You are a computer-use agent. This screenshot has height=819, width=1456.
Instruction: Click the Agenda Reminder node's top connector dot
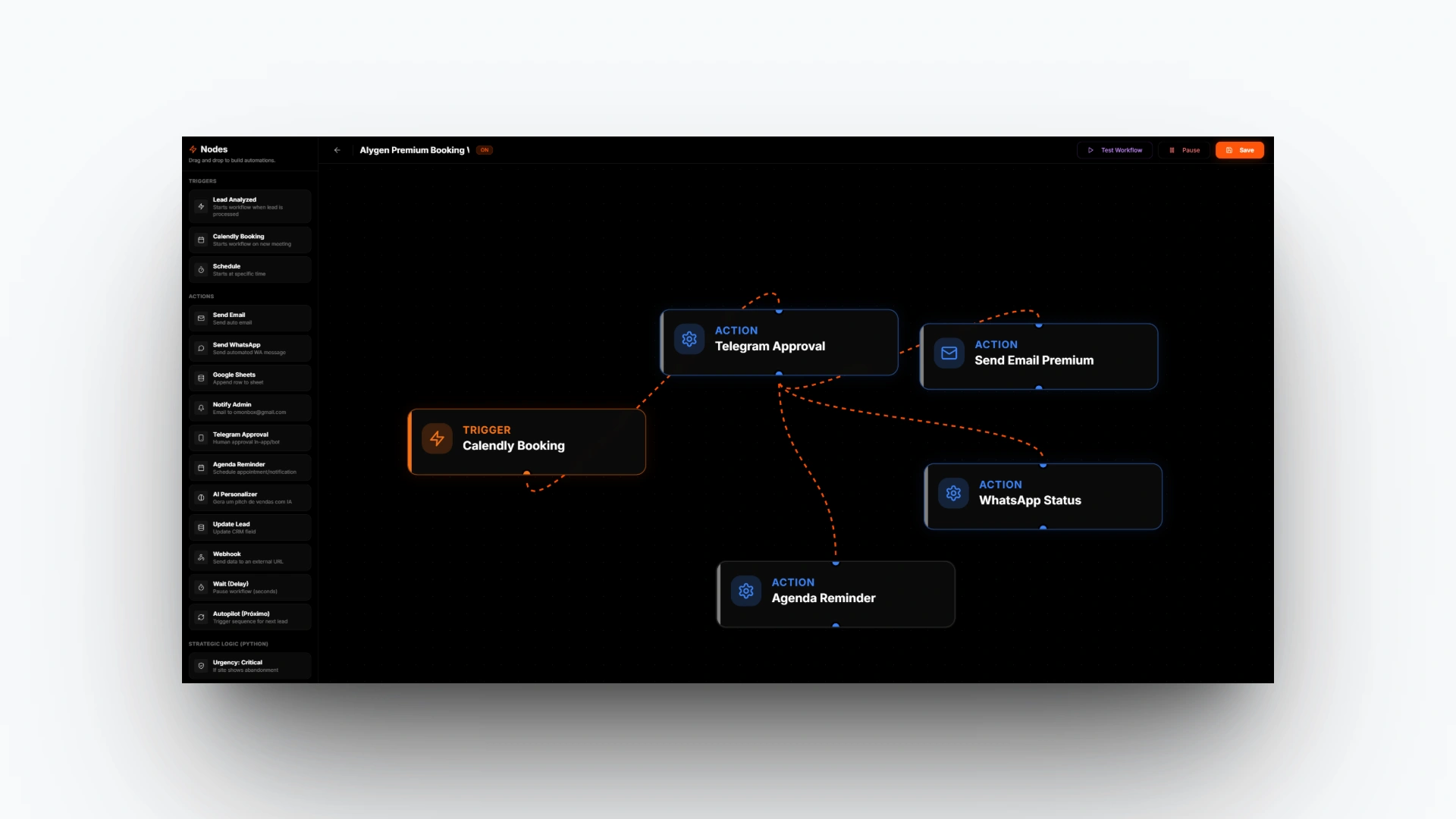click(836, 563)
